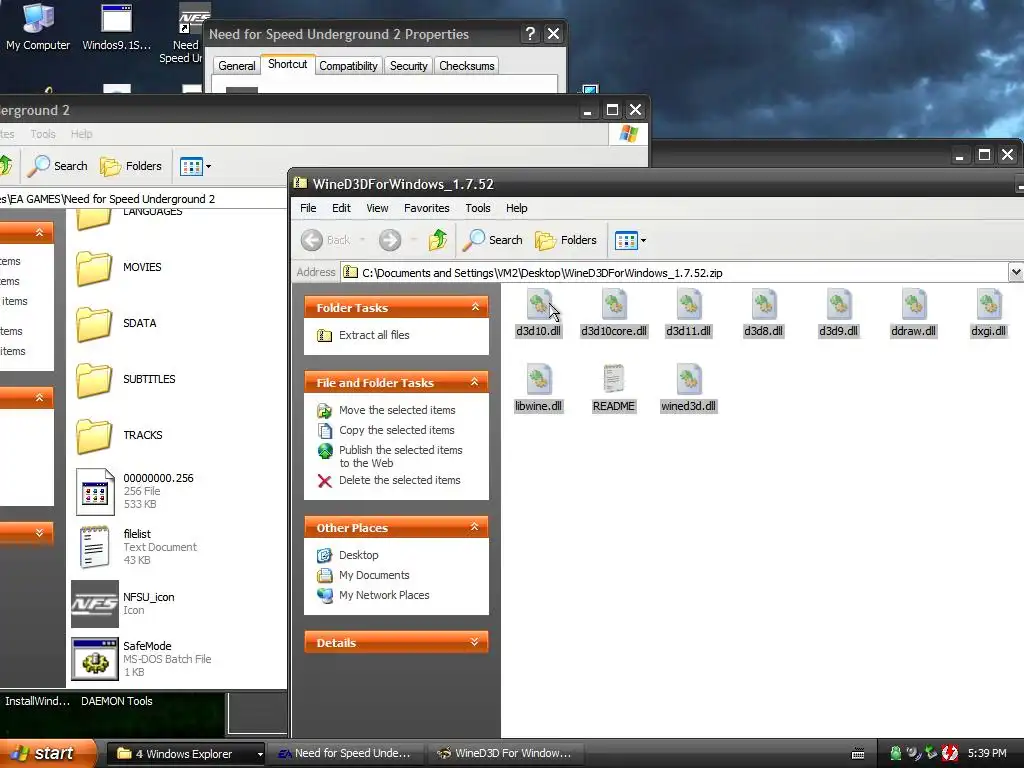Select the d3d8.dll file icon
Screen dimensions: 1024x768
(763, 304)
